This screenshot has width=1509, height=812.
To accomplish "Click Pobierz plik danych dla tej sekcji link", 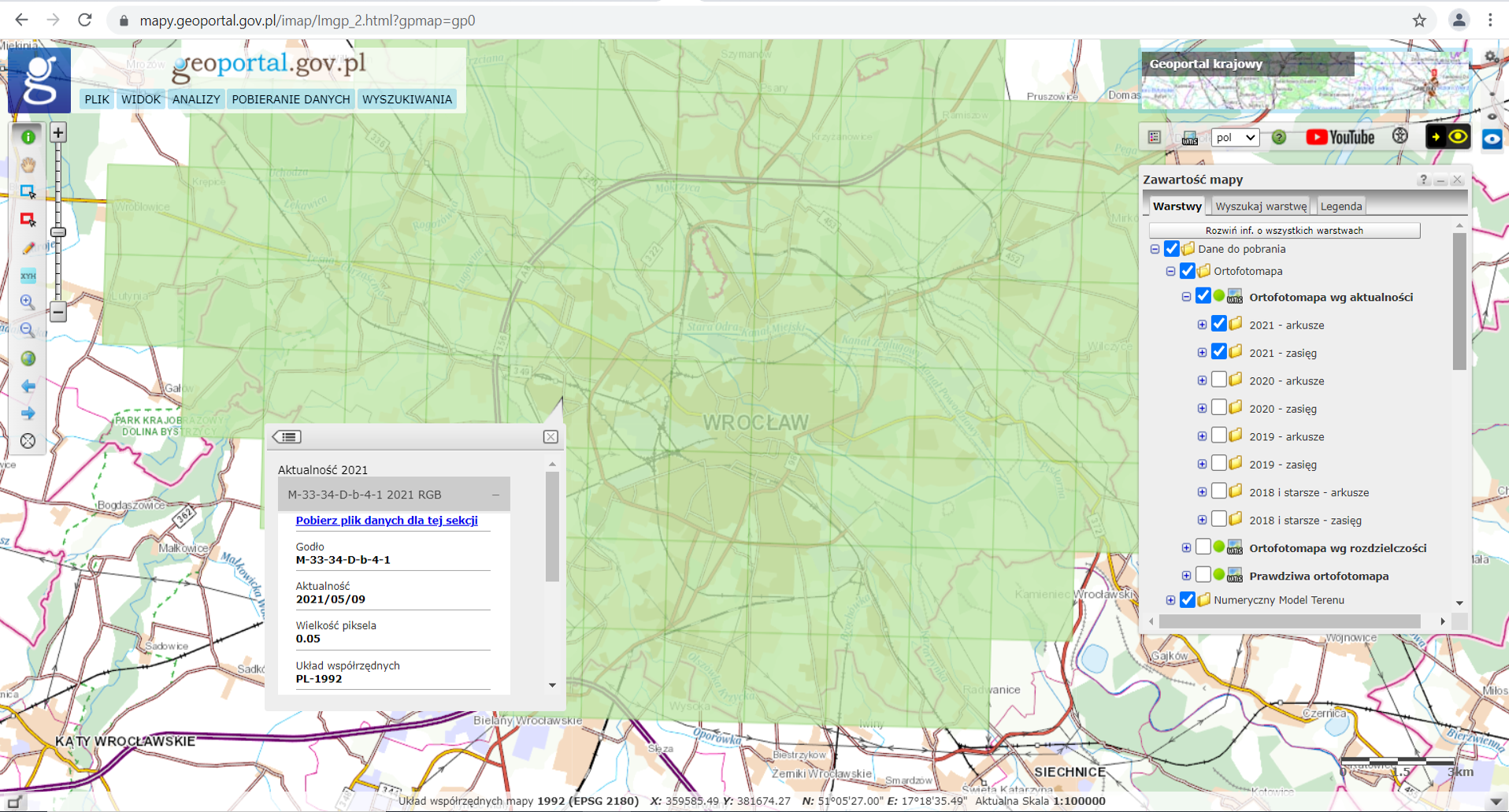I will (386, 520).
